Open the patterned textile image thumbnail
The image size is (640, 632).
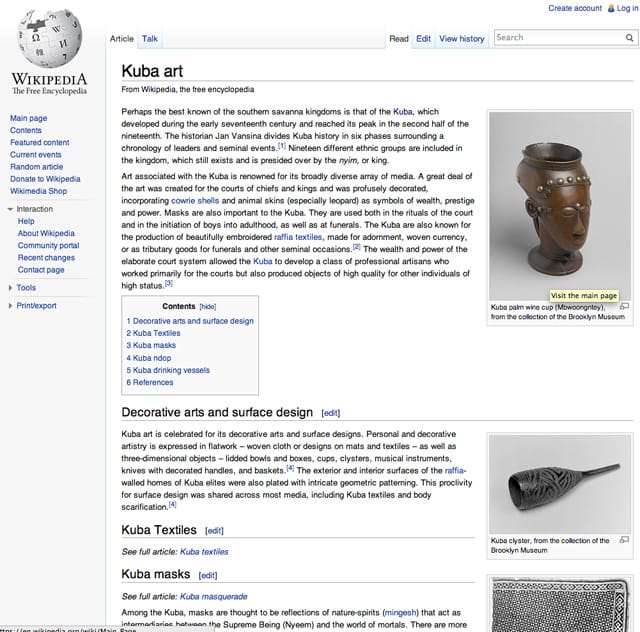[x=560, y=605]
